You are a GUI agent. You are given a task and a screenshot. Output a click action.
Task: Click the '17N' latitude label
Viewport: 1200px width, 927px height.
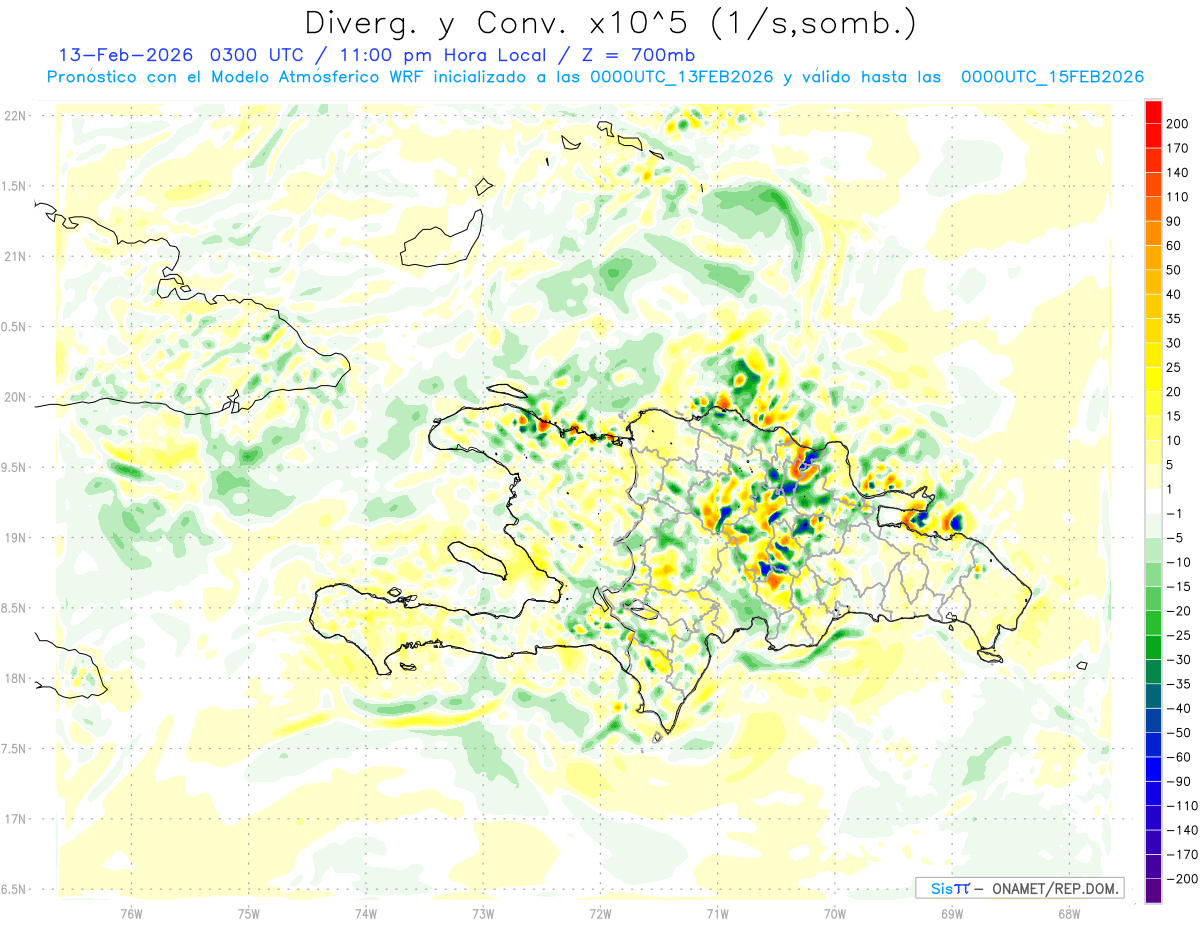point(17,819)
